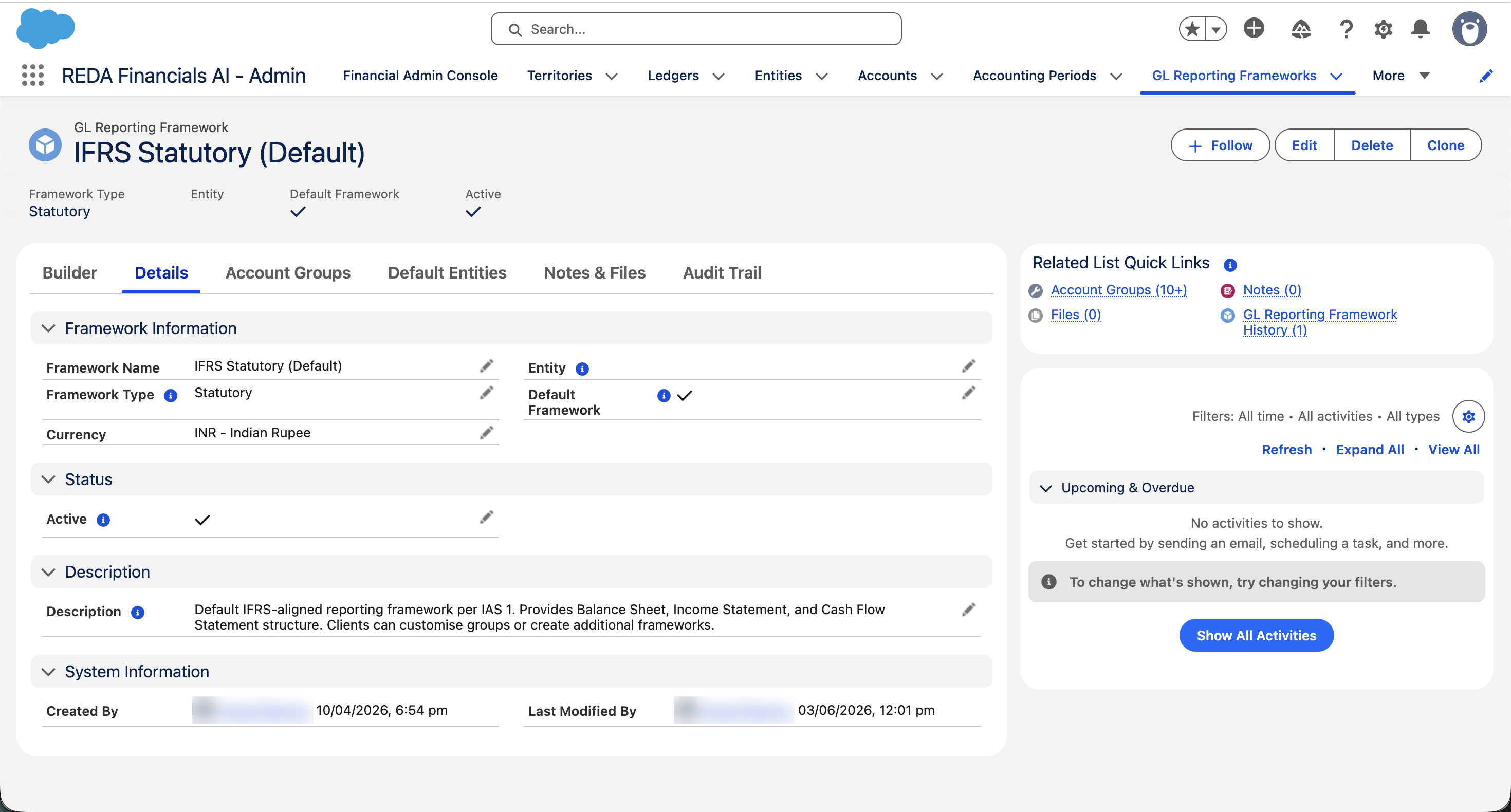This screenshot has width=1511, height=812.
Task: Open the Account Groups (10+) link
Action: (x=1118, y=290)
